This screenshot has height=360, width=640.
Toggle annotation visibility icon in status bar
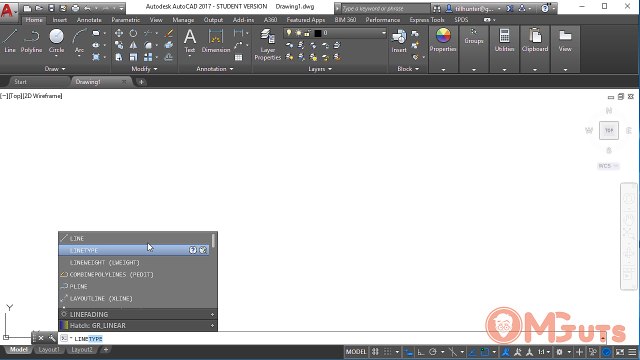pos(506,352)
